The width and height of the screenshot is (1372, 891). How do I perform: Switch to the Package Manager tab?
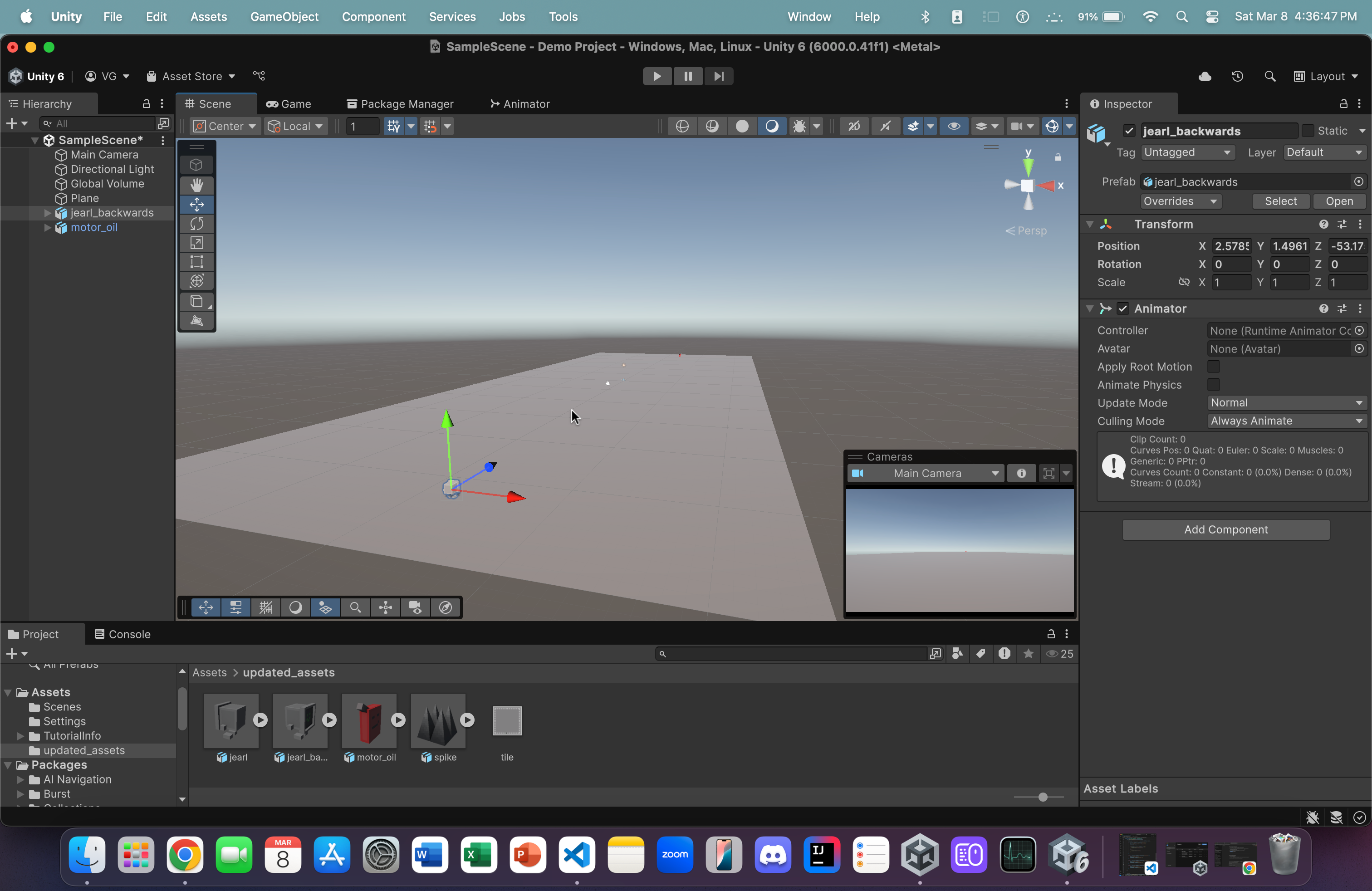coord(400,104)
